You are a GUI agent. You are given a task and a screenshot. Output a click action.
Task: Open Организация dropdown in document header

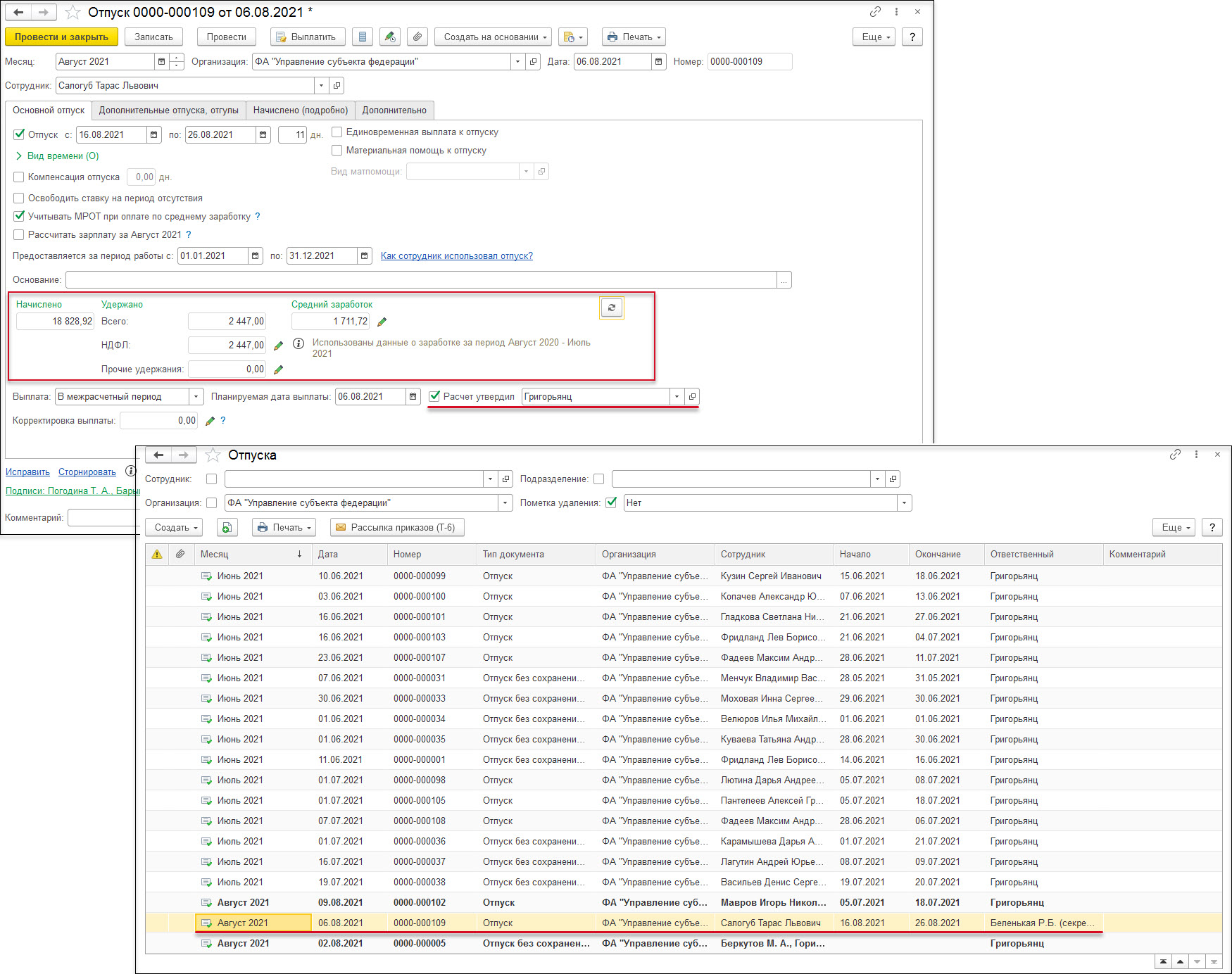tap(517, 62)
